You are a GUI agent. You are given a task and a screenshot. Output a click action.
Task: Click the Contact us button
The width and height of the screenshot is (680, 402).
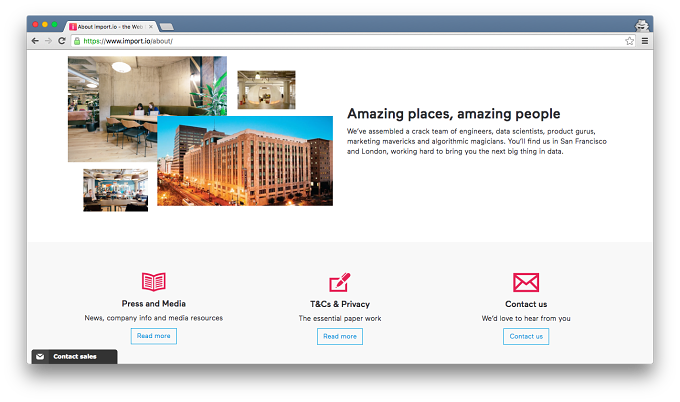[x=526, y=337]
